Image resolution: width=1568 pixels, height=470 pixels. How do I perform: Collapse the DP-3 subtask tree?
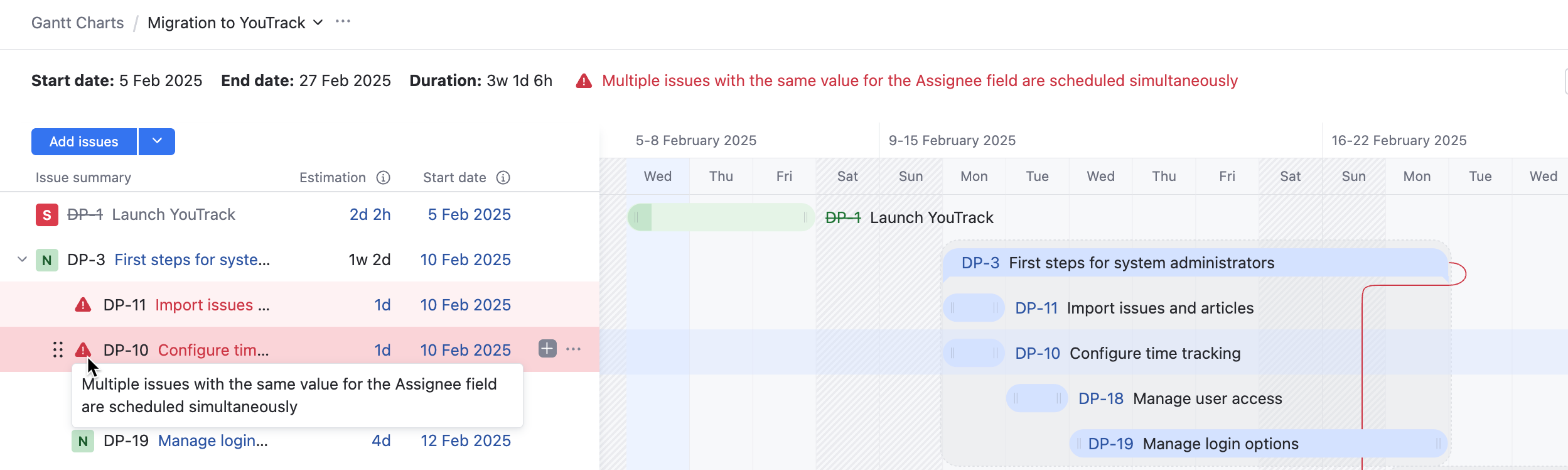coord(22,260)
